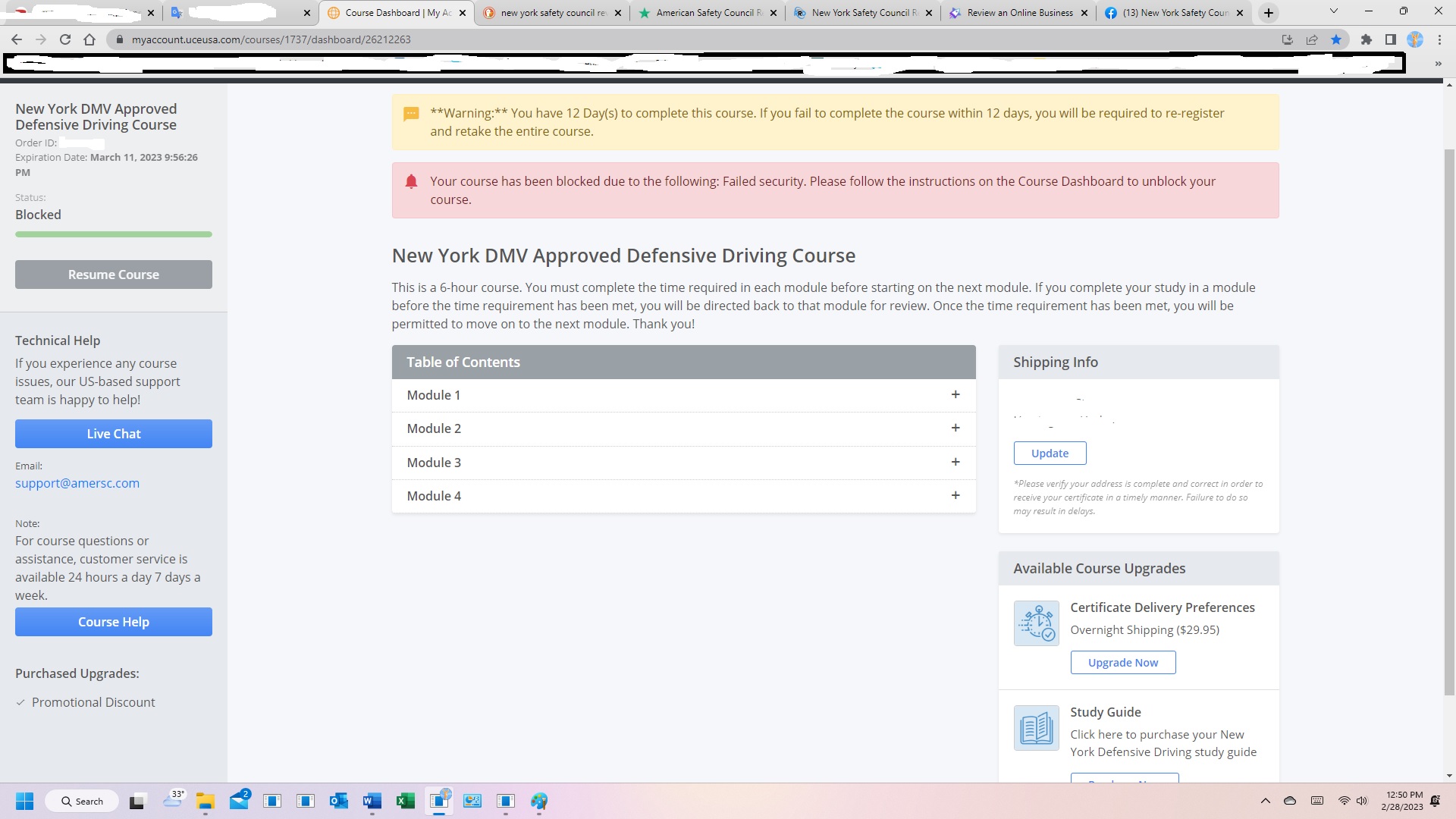Viewport: 1456px width, 819px height.
Task: Open the side panel icon next to extensions
Action: click(x=1390, y=39)
